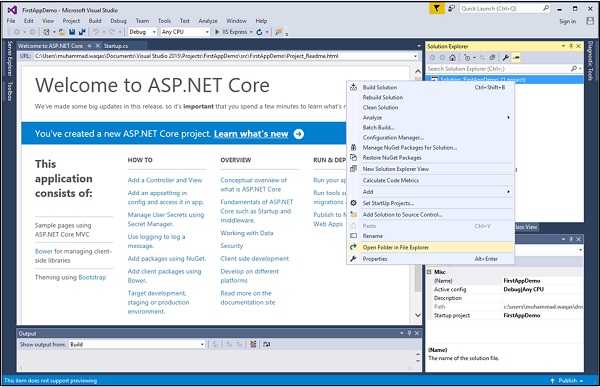Open the Project menu
The image size is (600, 387).
pos(71,21)
